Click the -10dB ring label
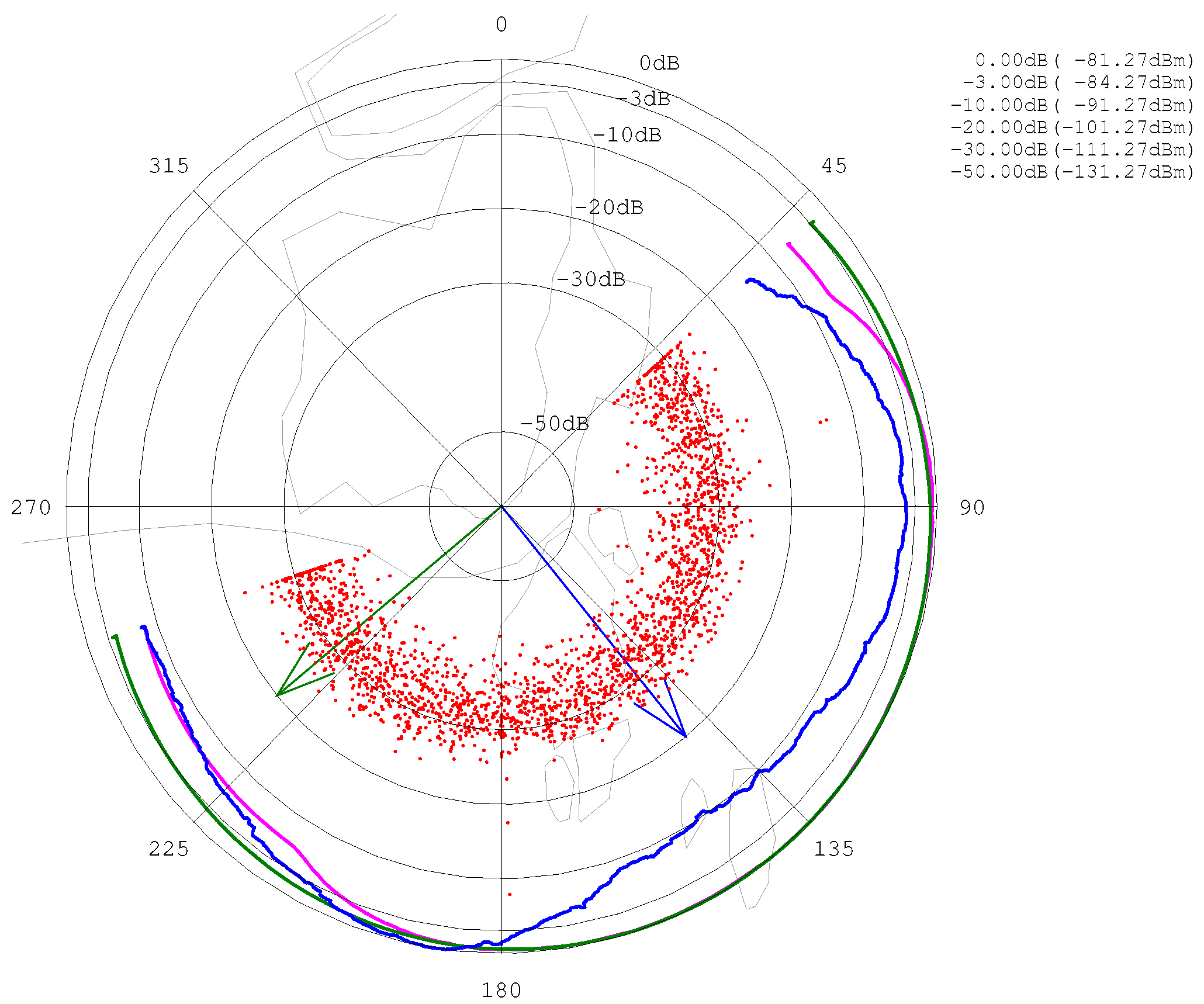This screenshot has height=1004, width=1204. coord(628,135)
